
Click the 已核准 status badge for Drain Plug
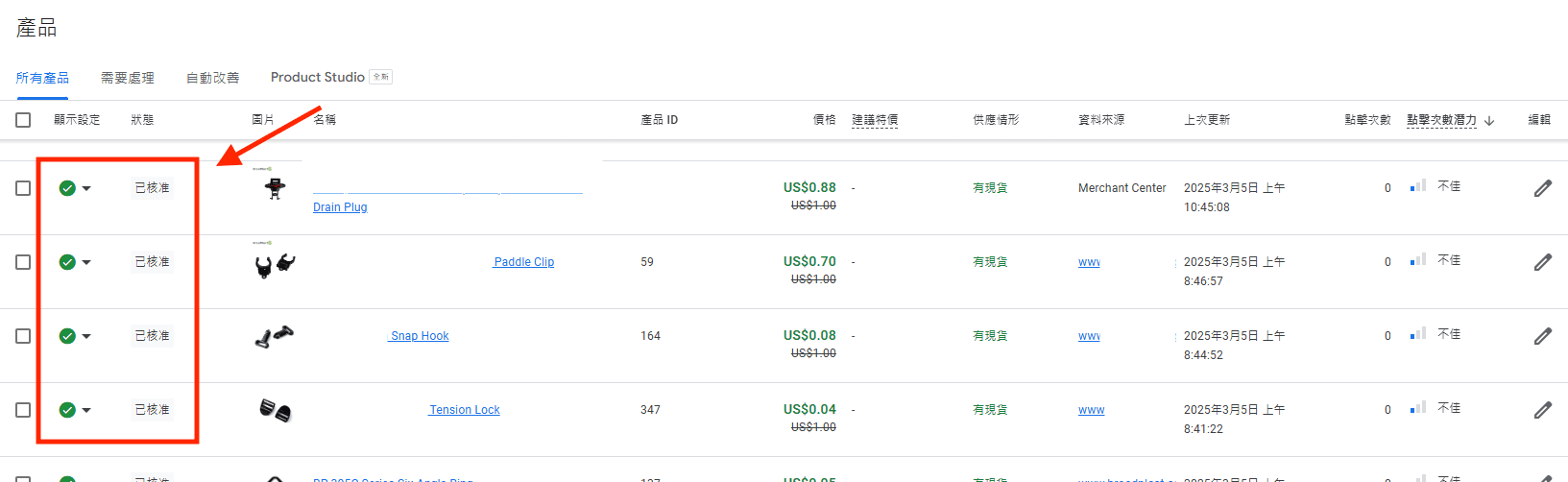point(152,188)
